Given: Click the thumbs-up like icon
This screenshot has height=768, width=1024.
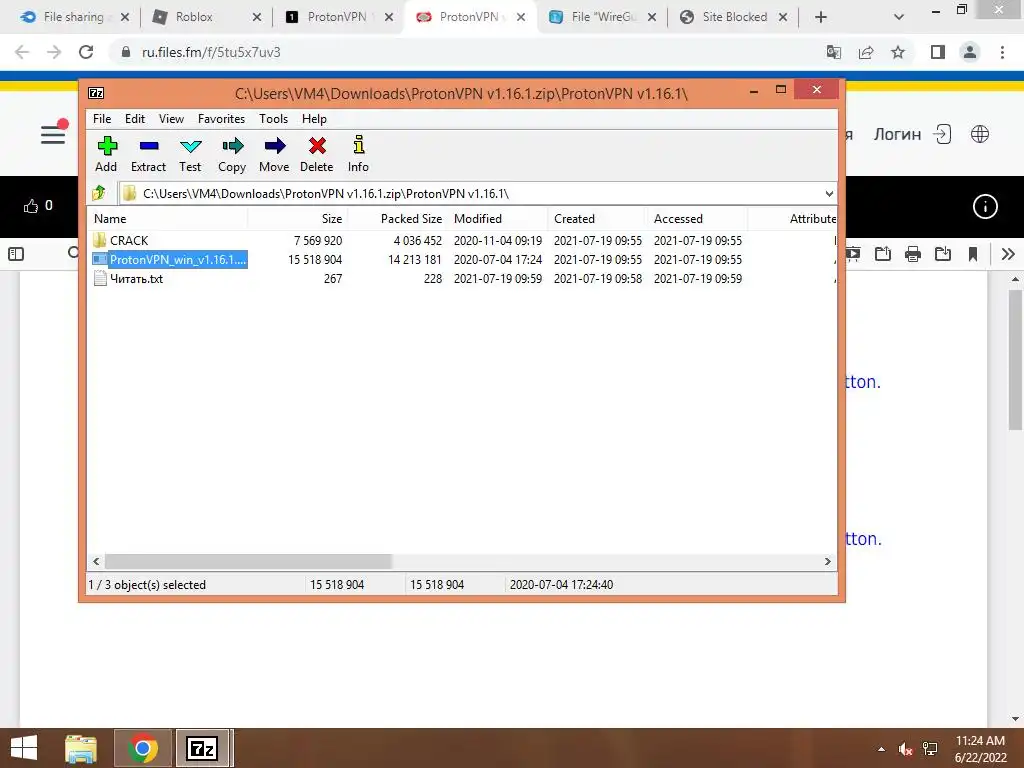Looking at the screenshot, I should coord(31,206).
